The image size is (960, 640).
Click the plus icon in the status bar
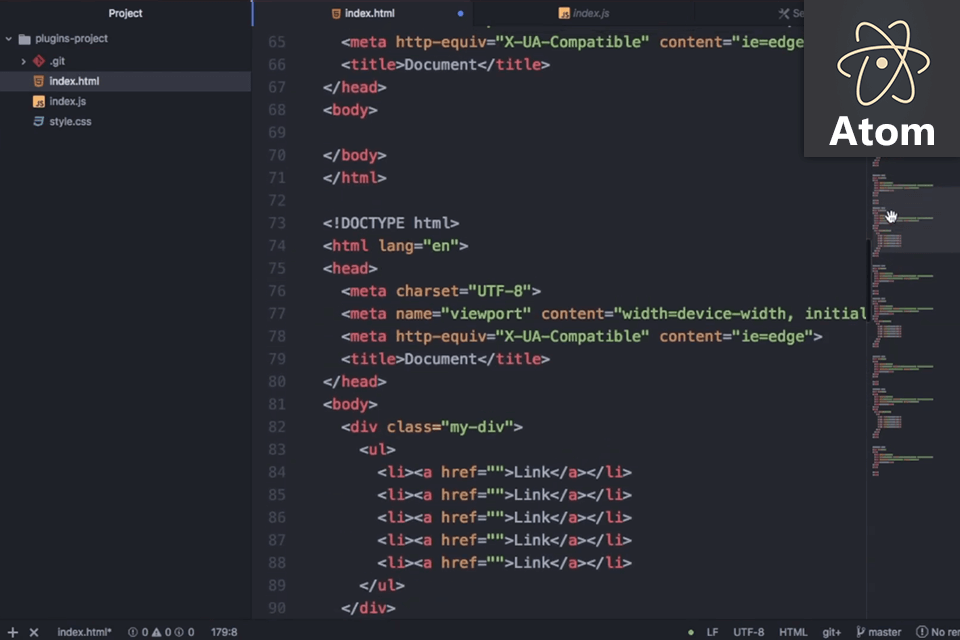click(13, 632)
